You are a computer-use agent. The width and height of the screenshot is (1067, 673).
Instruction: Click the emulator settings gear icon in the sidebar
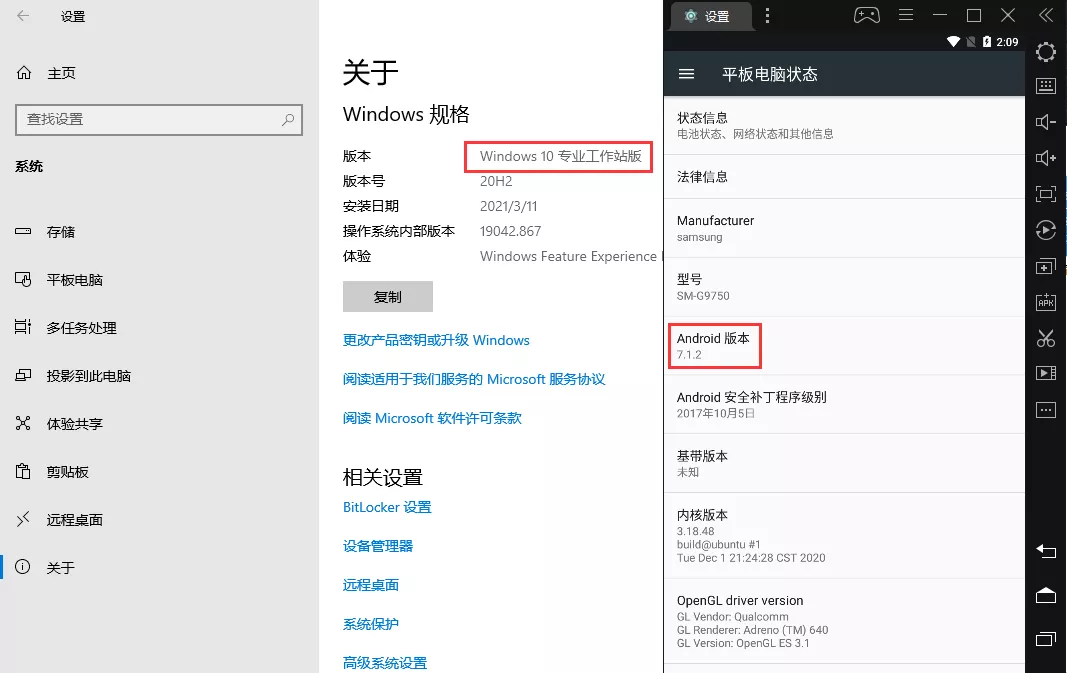click(1046, 52)
